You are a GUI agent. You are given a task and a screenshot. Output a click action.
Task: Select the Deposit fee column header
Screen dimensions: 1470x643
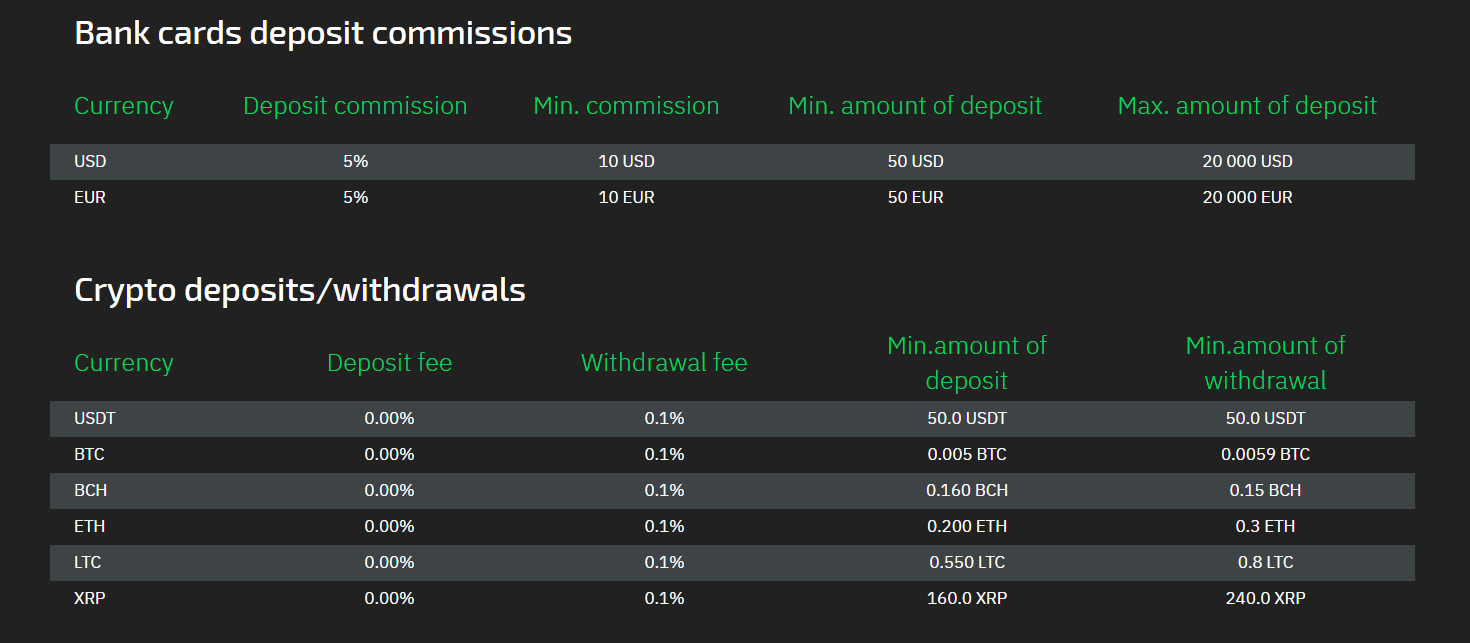tap(389, 363)
